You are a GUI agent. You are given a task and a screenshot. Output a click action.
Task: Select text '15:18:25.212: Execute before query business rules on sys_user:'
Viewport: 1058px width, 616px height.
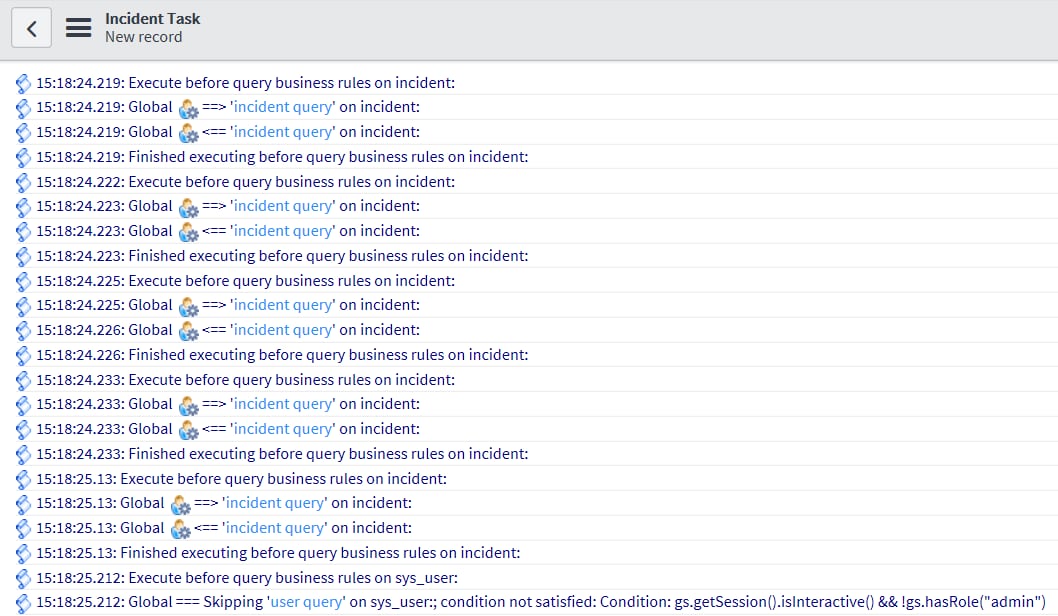(247, 578)
